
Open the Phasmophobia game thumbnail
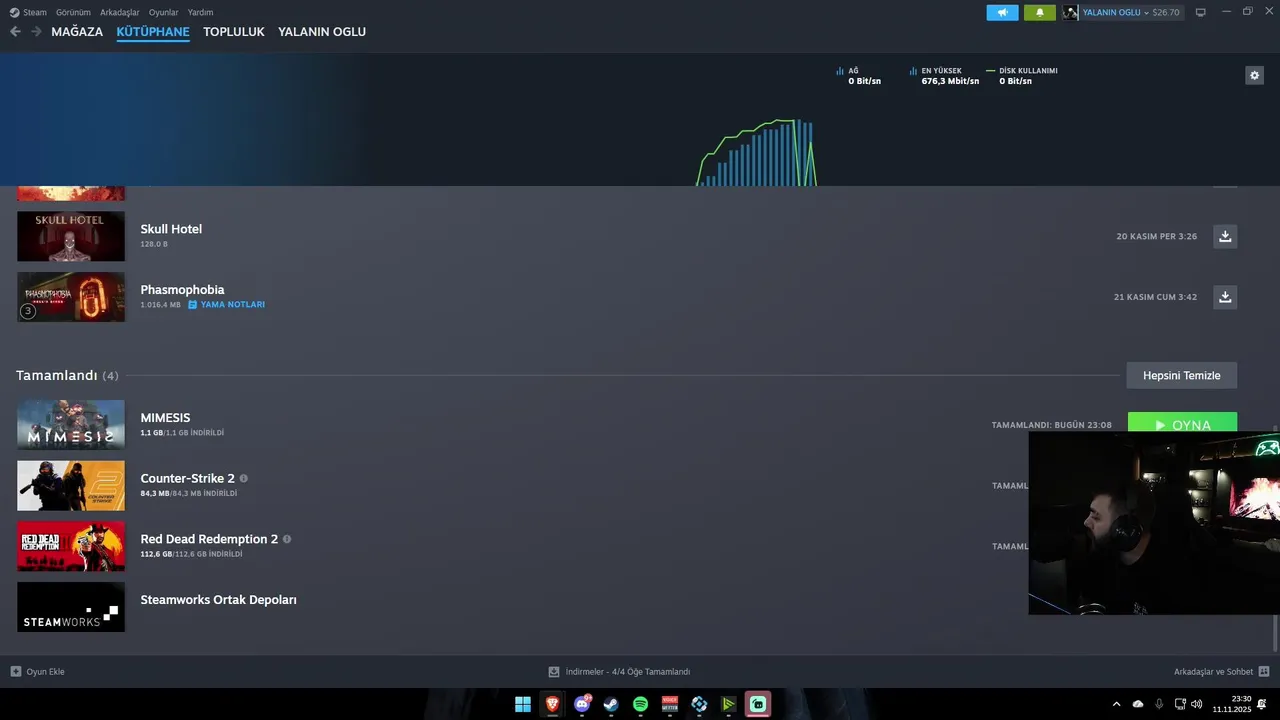click(71, 297)
